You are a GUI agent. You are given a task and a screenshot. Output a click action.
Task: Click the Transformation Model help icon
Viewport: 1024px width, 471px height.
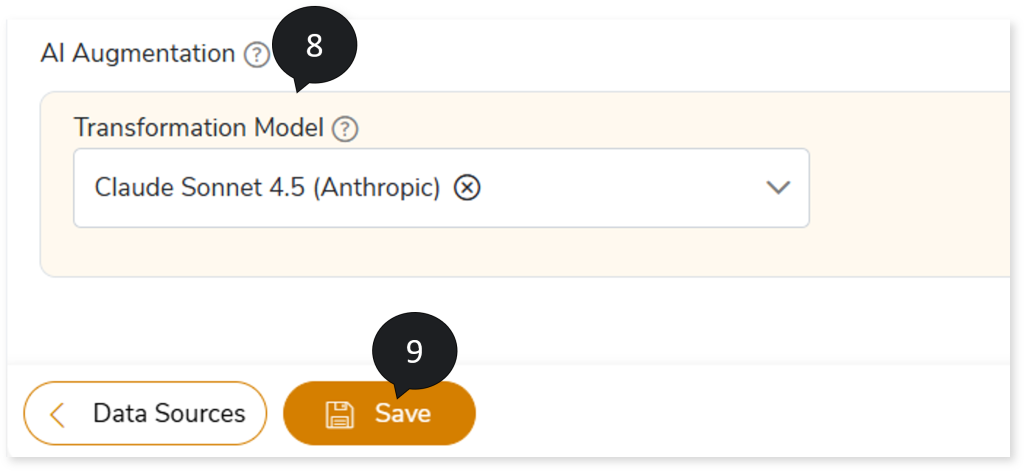tap(345, 129)
